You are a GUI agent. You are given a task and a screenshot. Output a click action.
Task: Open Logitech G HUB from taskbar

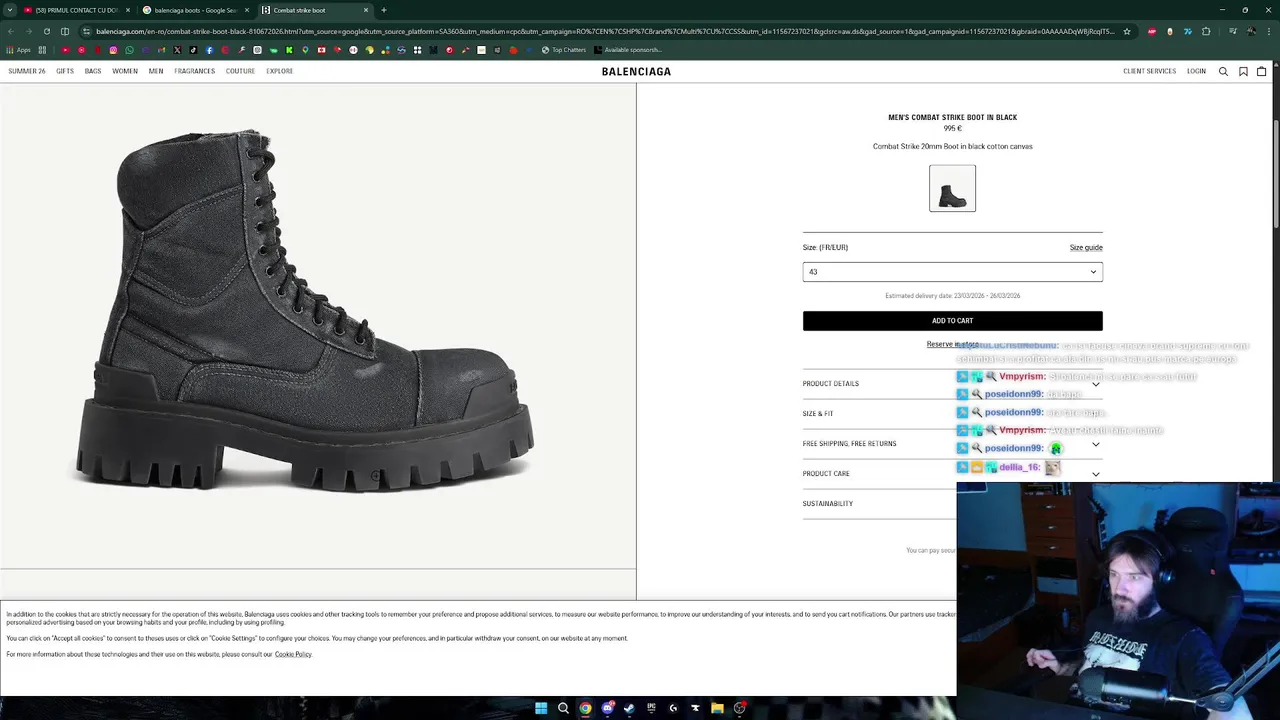pos(673,708)
